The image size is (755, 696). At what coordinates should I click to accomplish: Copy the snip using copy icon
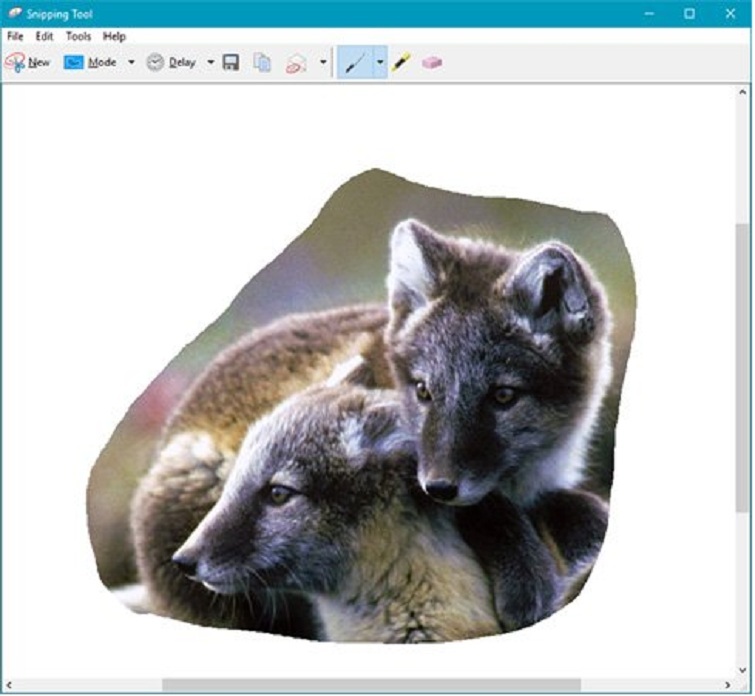coord(262,62)
